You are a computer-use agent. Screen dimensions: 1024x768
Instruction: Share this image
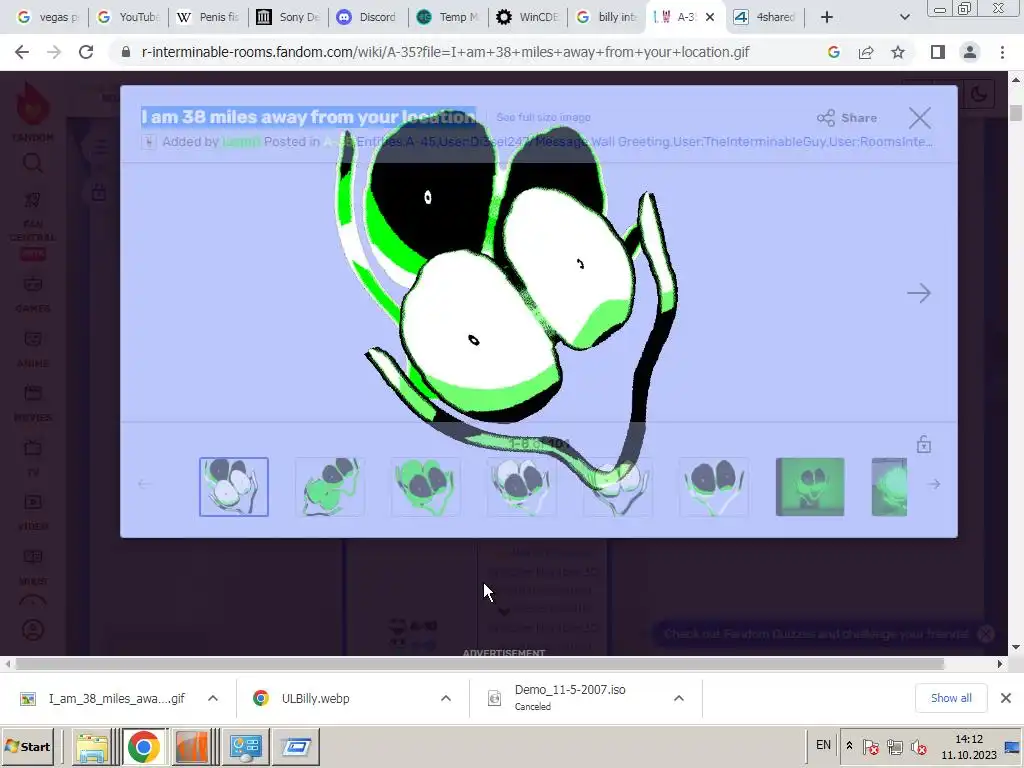(847, 118)
